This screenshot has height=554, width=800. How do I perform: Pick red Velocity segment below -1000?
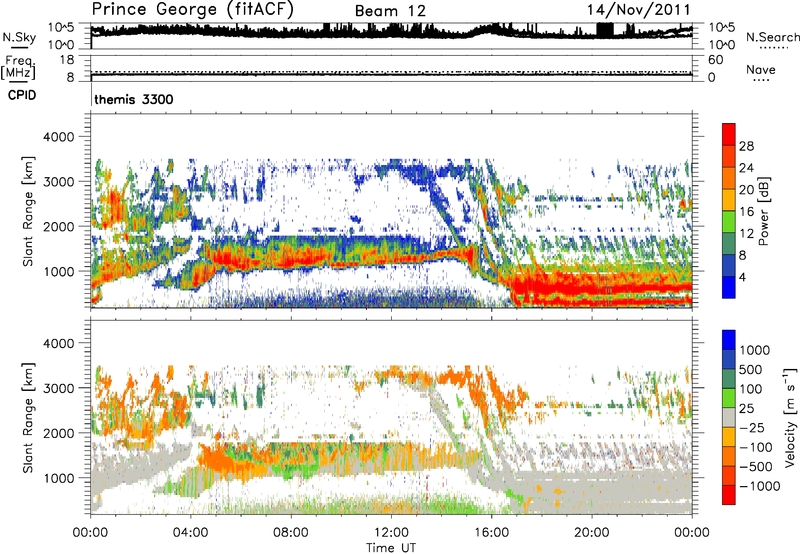pyautogui.click(x=729, y=495)
